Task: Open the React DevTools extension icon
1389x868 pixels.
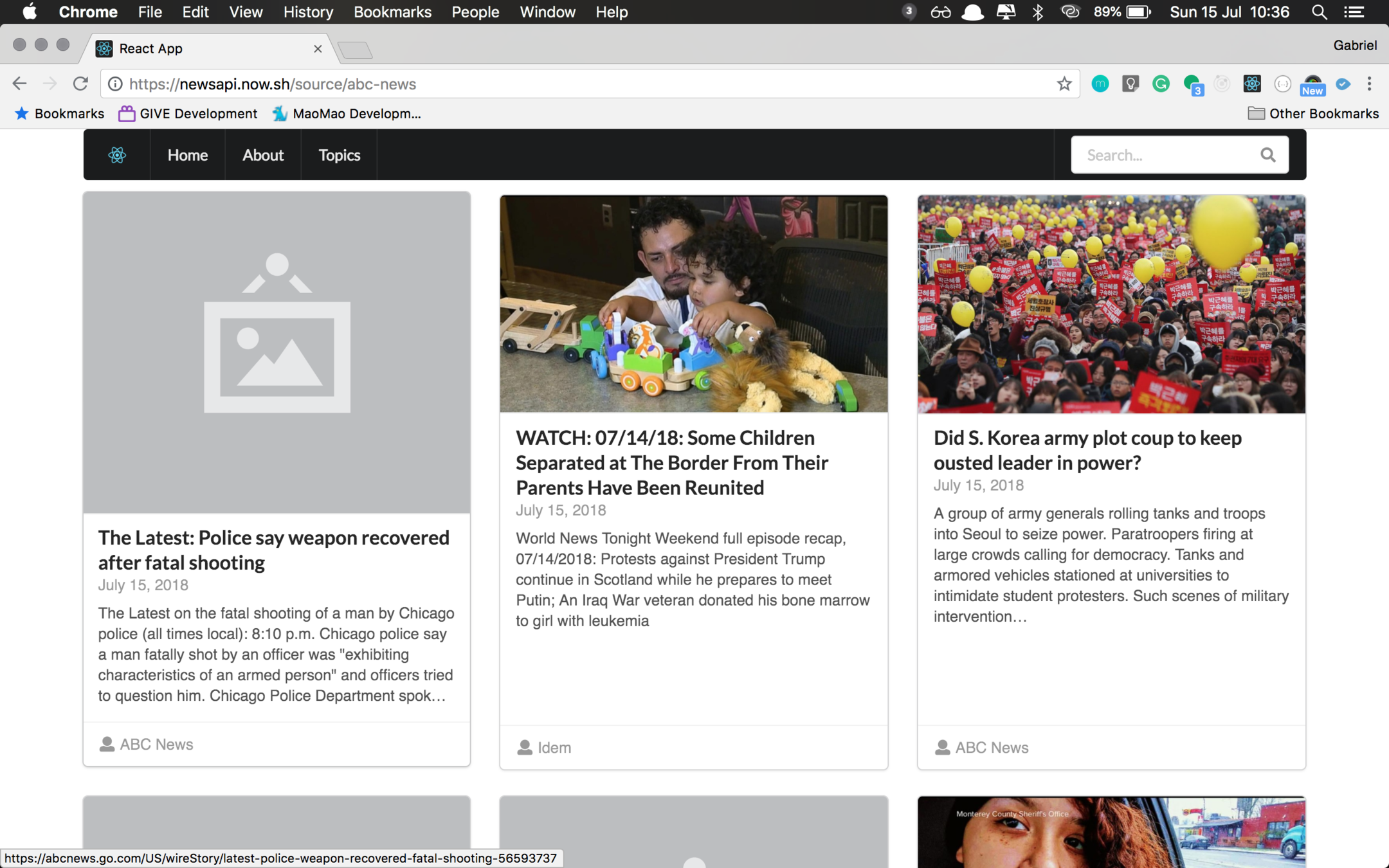Action: pos(1251,84)
